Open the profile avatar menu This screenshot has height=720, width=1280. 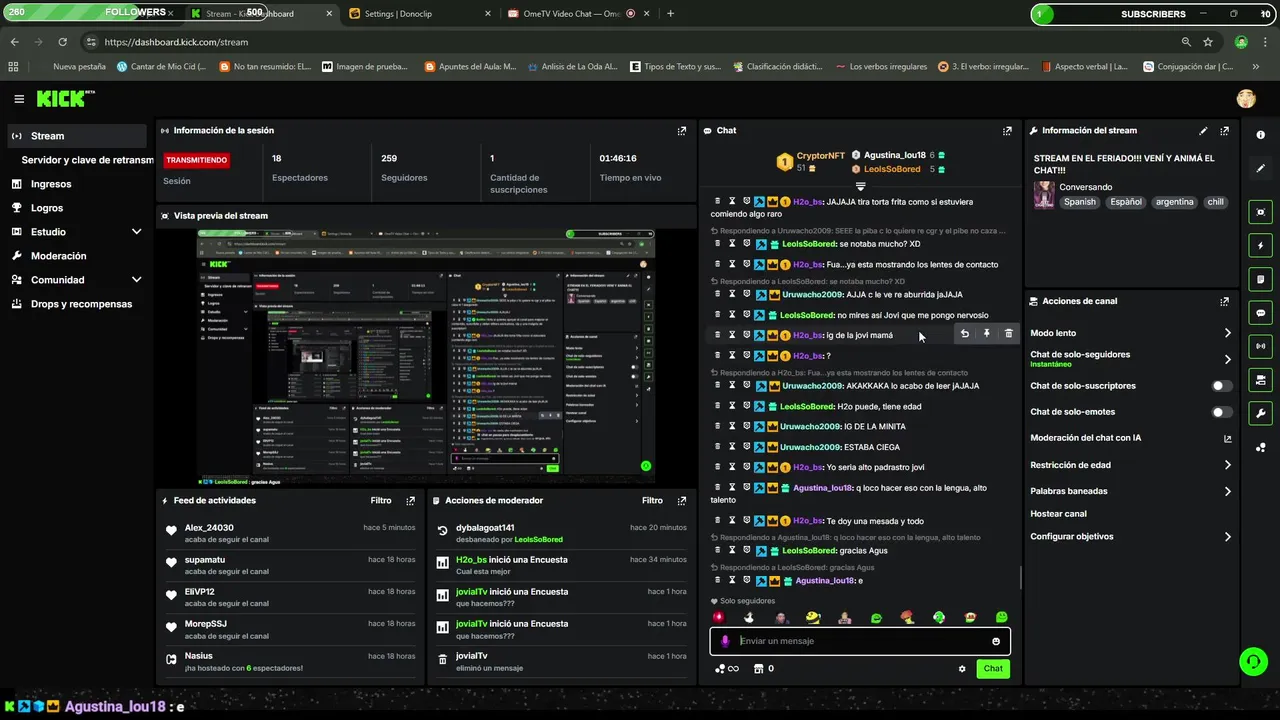click(1246, 98)
